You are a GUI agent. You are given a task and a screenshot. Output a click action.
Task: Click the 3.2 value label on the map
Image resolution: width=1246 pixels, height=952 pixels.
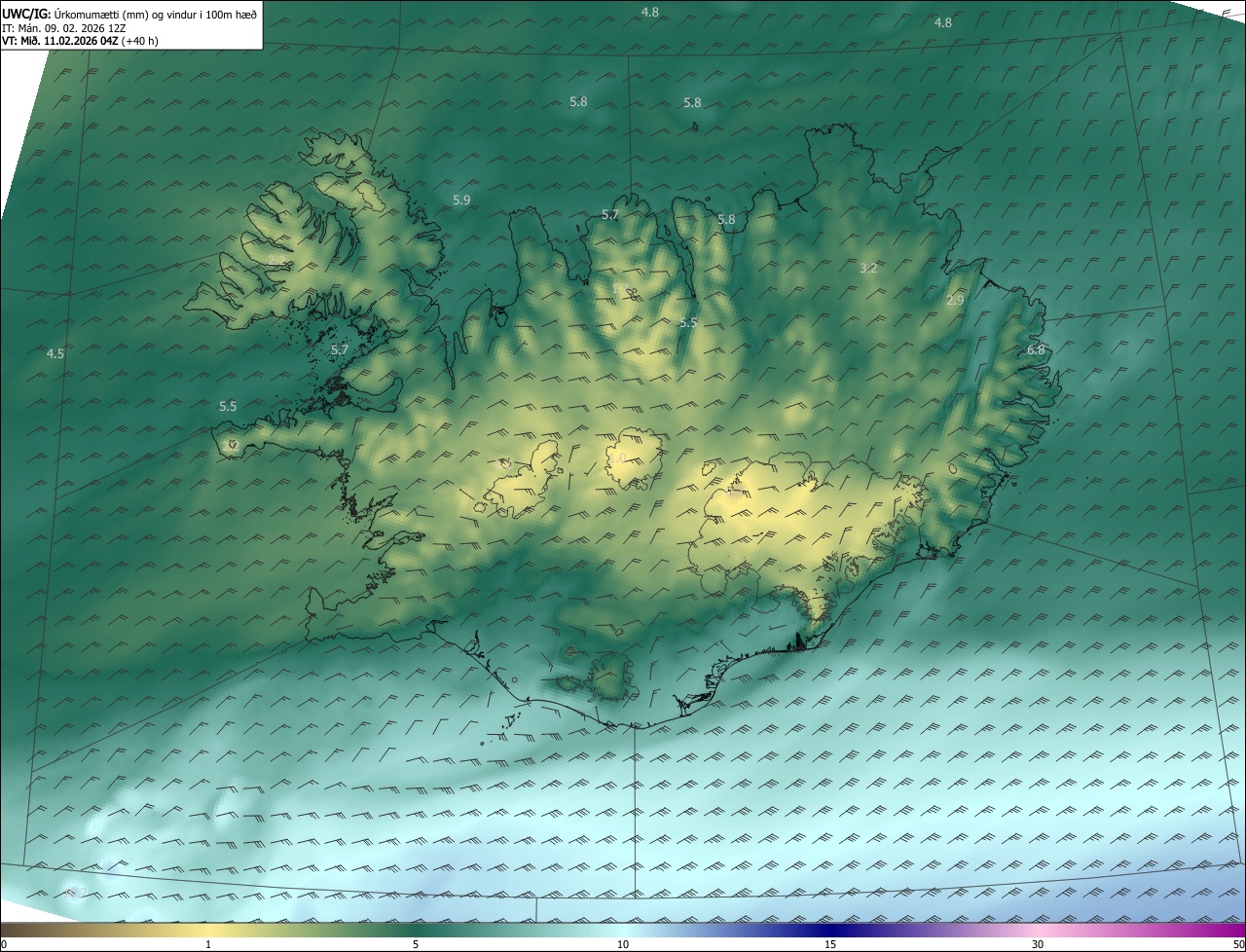point(869,268)
